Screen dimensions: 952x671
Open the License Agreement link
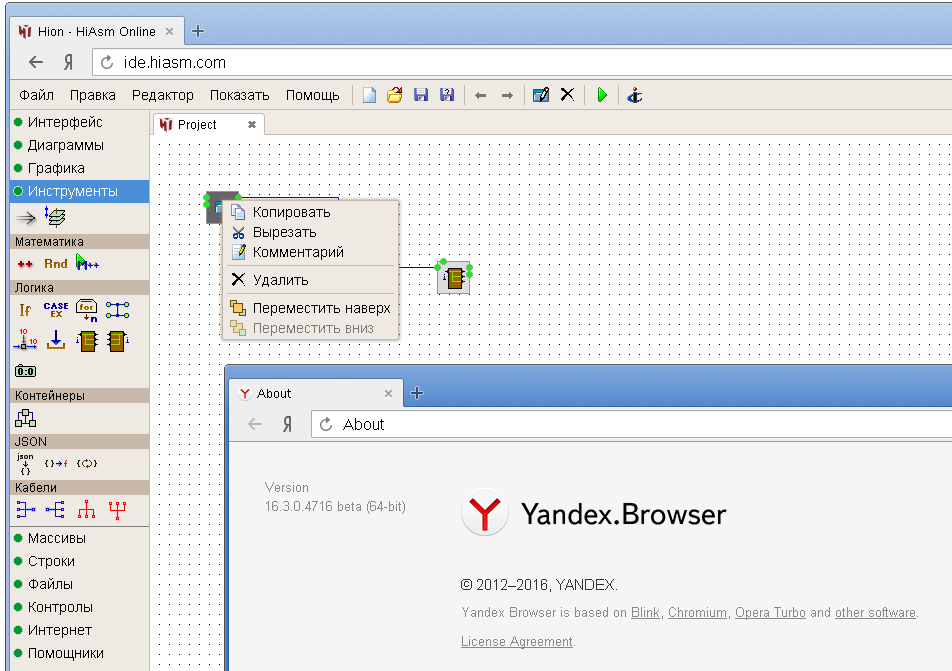pos(517,641)
